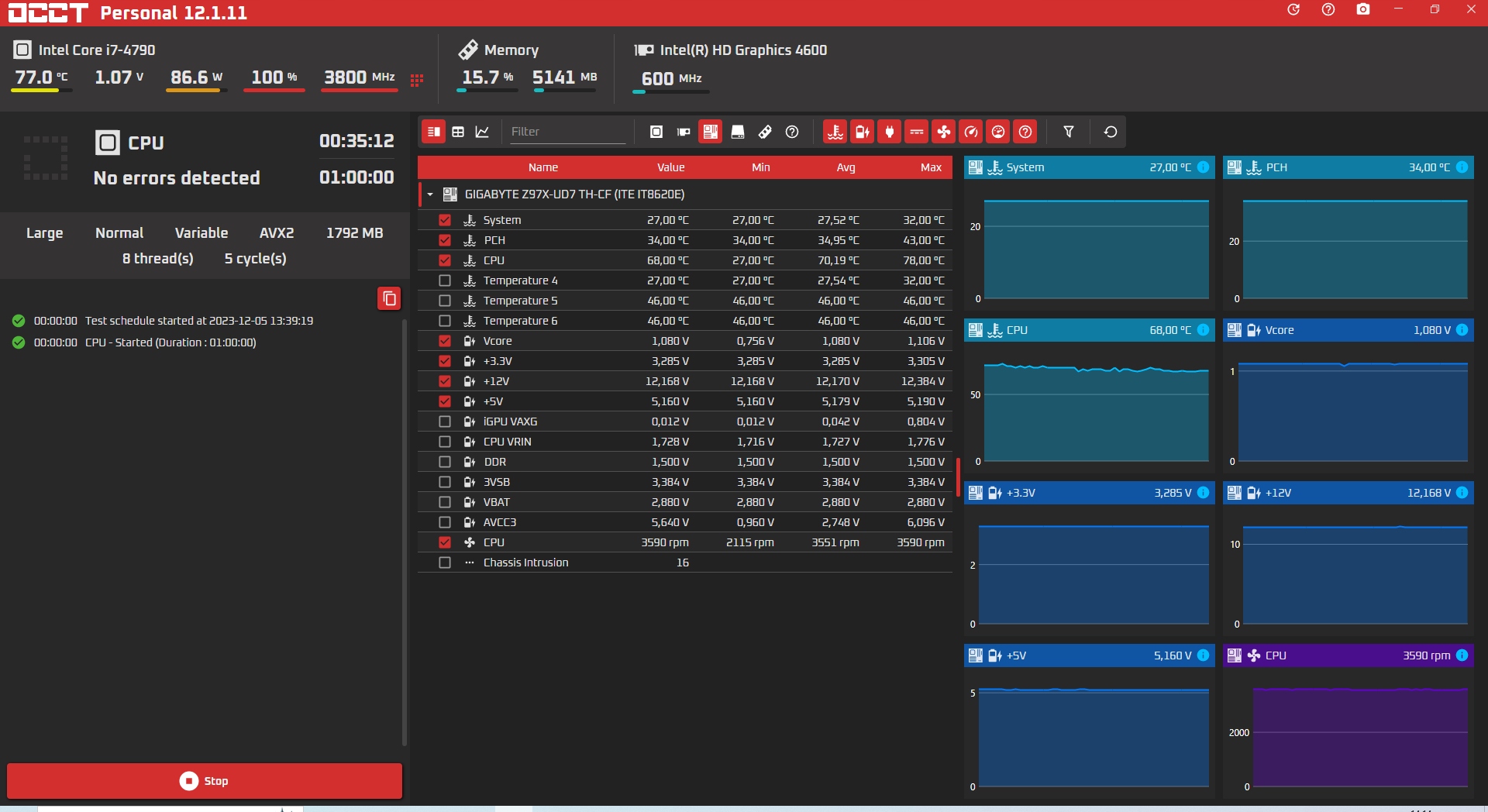Toggle the clock speed sensor filter

coord(971,132)
